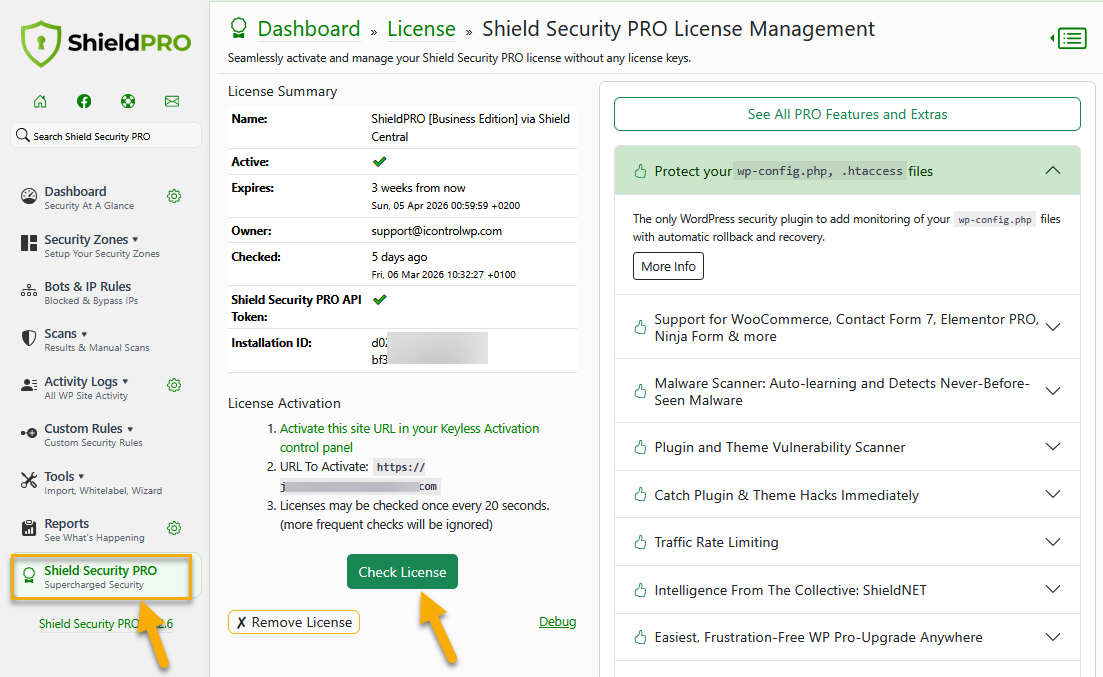Expand Traffic Rate Limiting section

[x=847, y=542]
